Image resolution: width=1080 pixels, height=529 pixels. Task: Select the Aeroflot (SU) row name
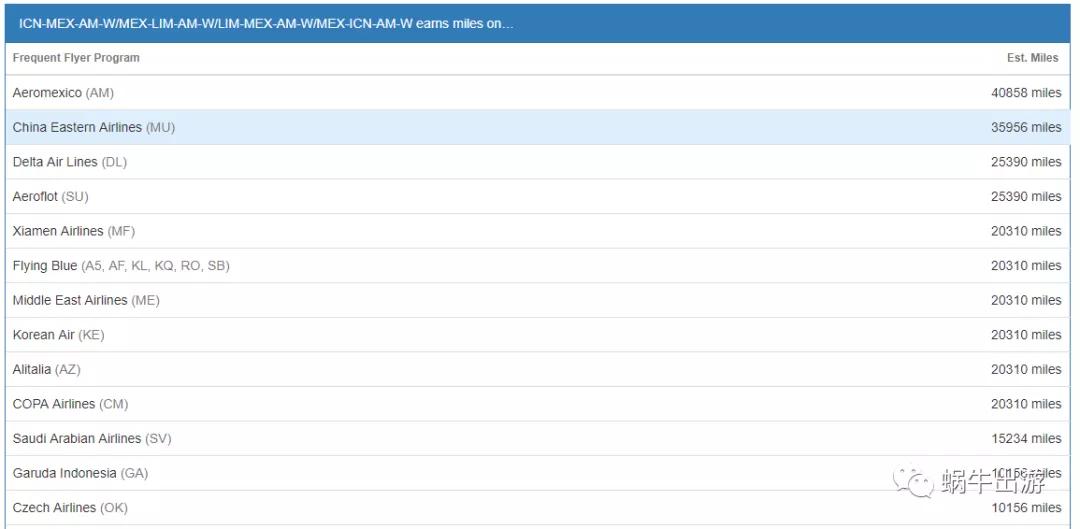[50, 196]
